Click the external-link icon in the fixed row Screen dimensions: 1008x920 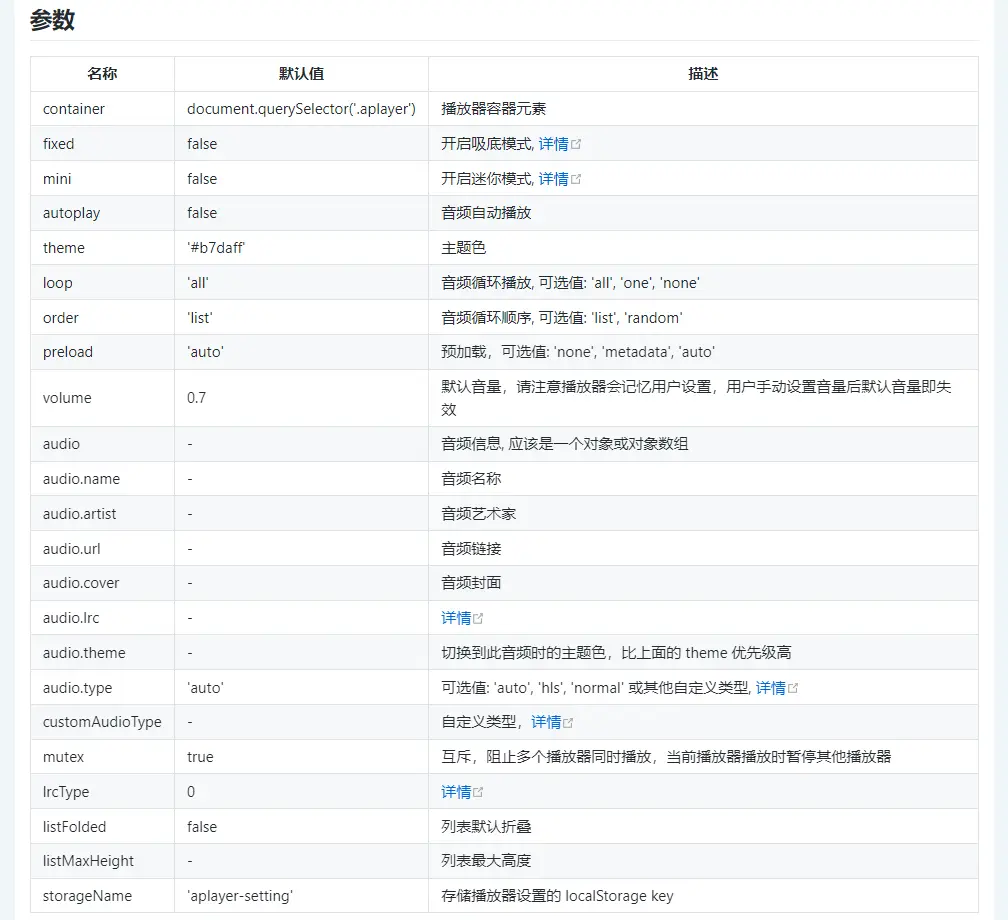[x=576, y=144]
